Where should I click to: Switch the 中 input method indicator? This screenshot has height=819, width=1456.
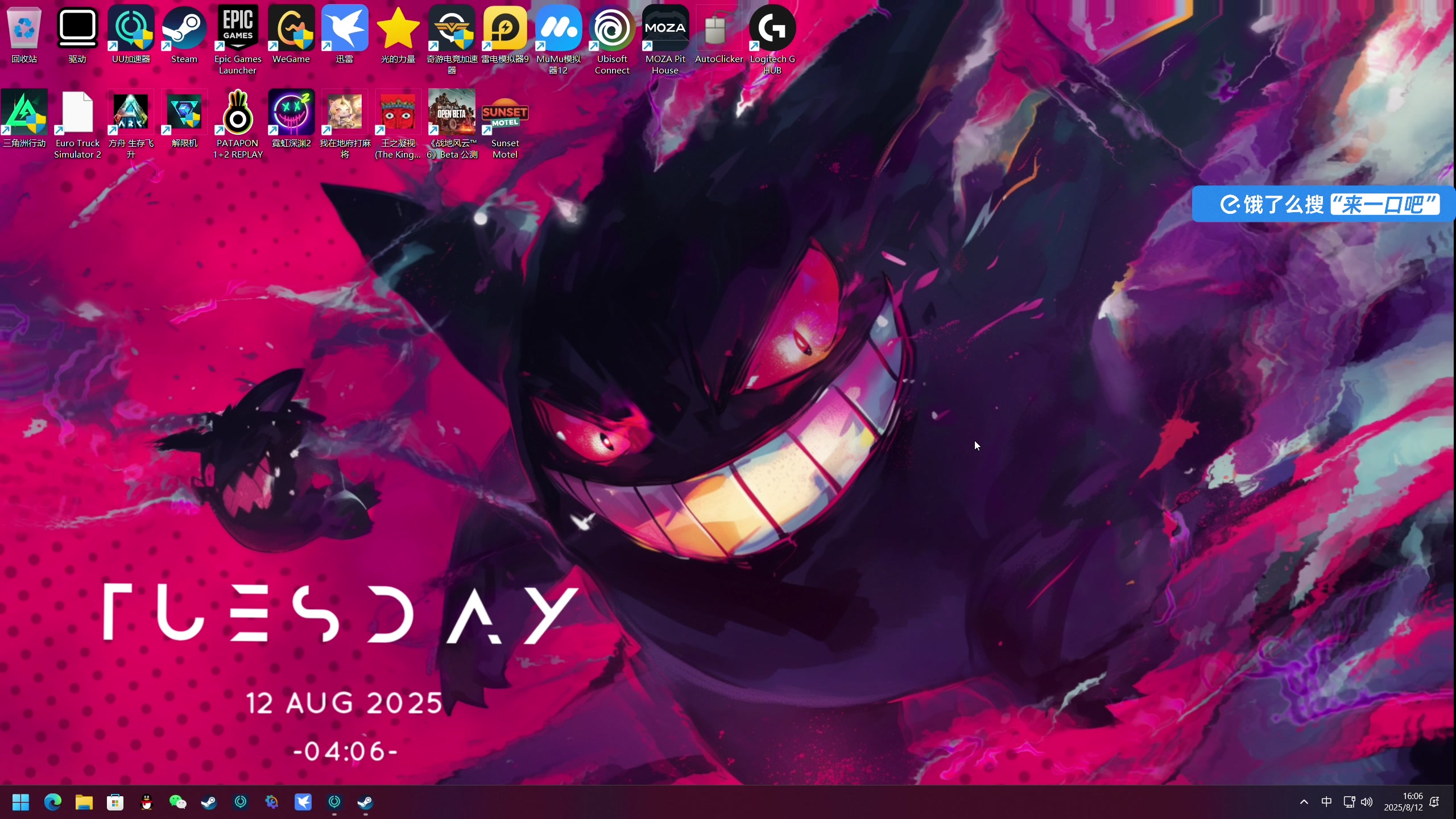tap(1326, 802)
